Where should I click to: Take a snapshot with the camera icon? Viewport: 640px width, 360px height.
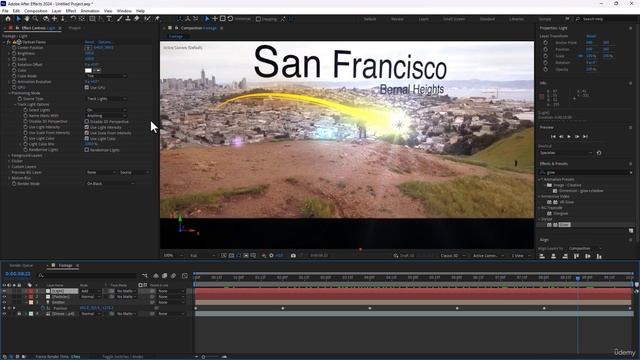pos(293,256)
